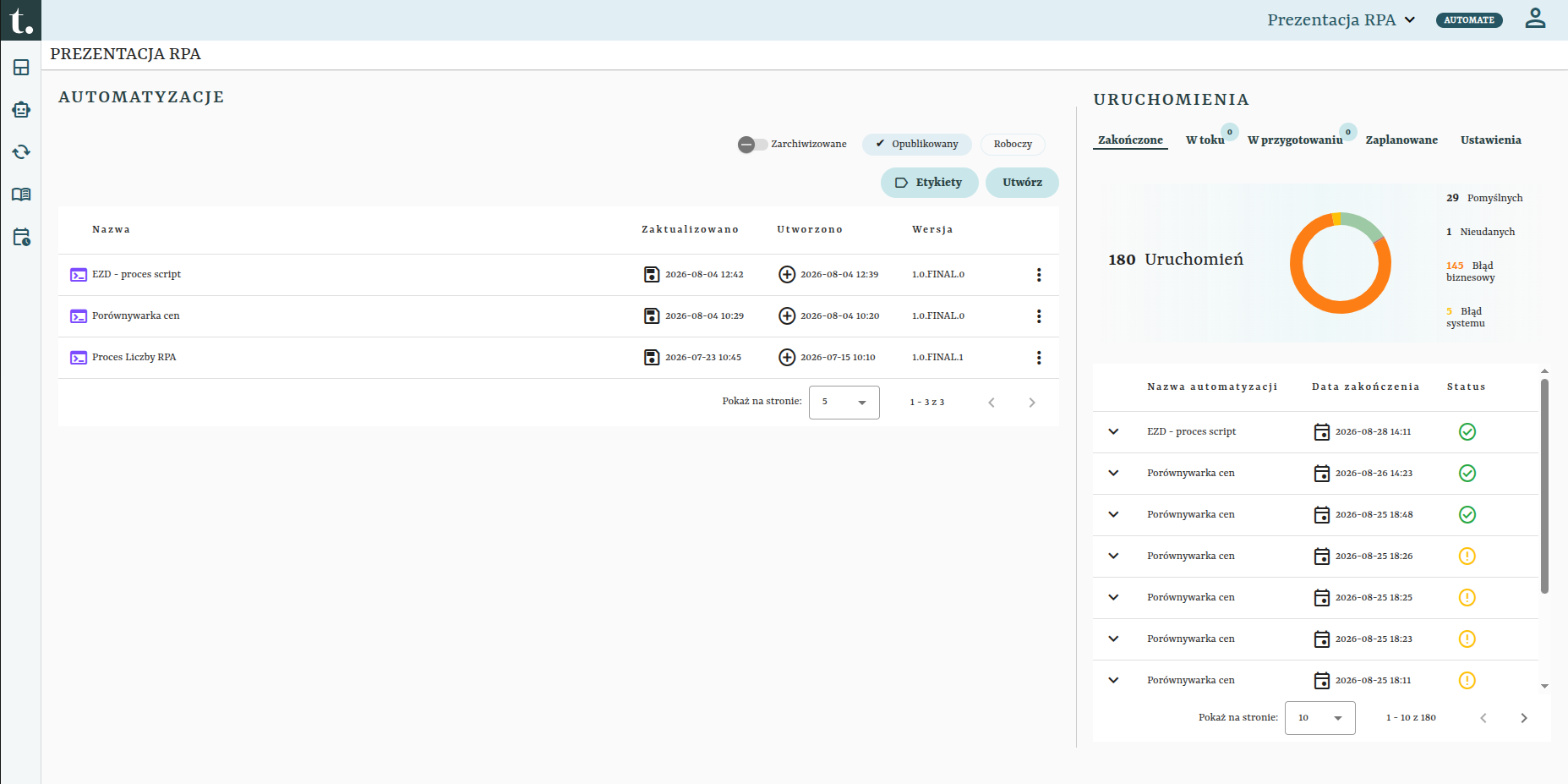Click the Etykiety button
1568x784 pixels.
point(929,183)
